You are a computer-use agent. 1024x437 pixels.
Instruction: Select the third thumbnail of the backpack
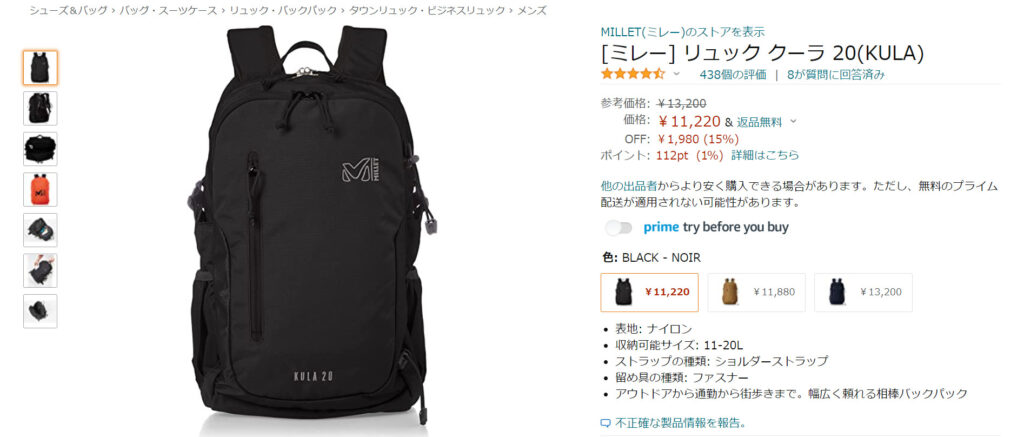coord(40,149)
